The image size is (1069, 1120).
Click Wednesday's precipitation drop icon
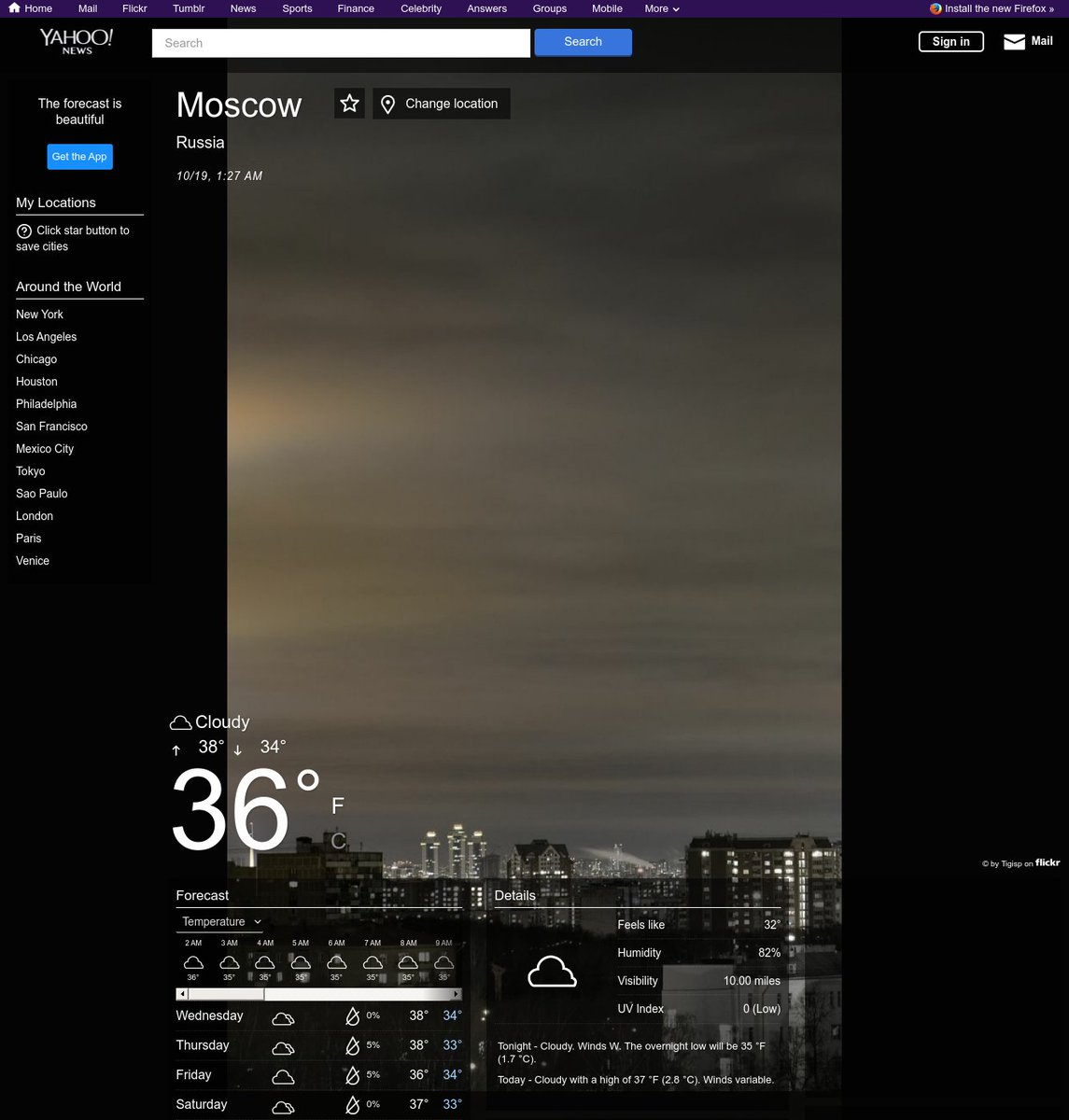[353, 1016]
